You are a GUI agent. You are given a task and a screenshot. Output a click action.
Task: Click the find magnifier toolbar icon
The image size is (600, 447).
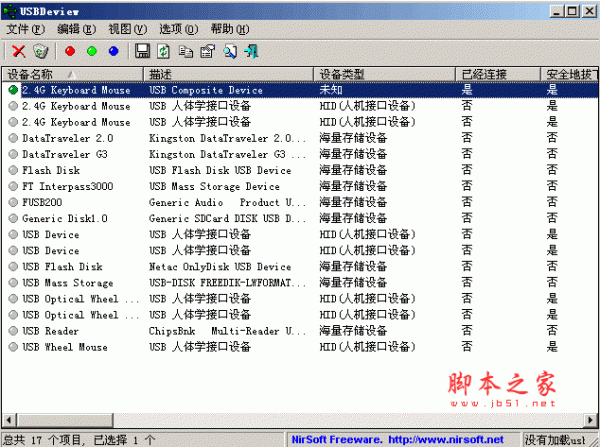[230, 51]
